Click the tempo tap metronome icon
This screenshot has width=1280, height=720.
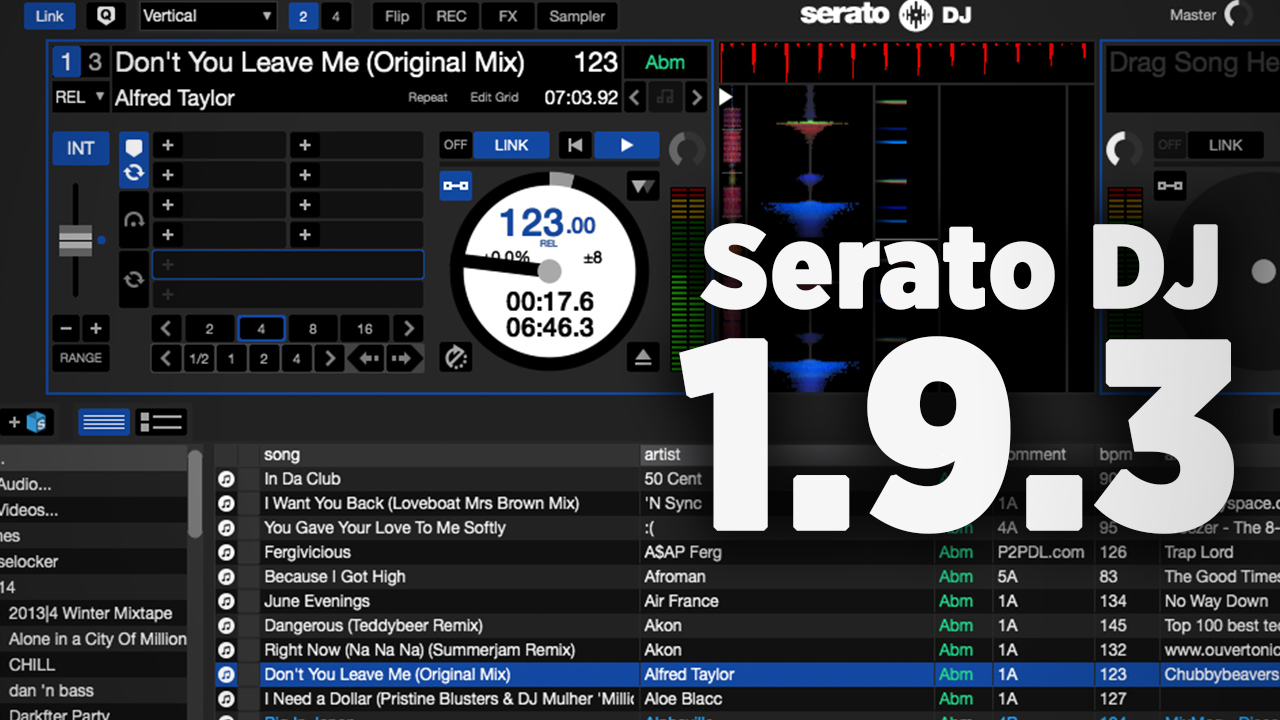[x=456, y=357]
